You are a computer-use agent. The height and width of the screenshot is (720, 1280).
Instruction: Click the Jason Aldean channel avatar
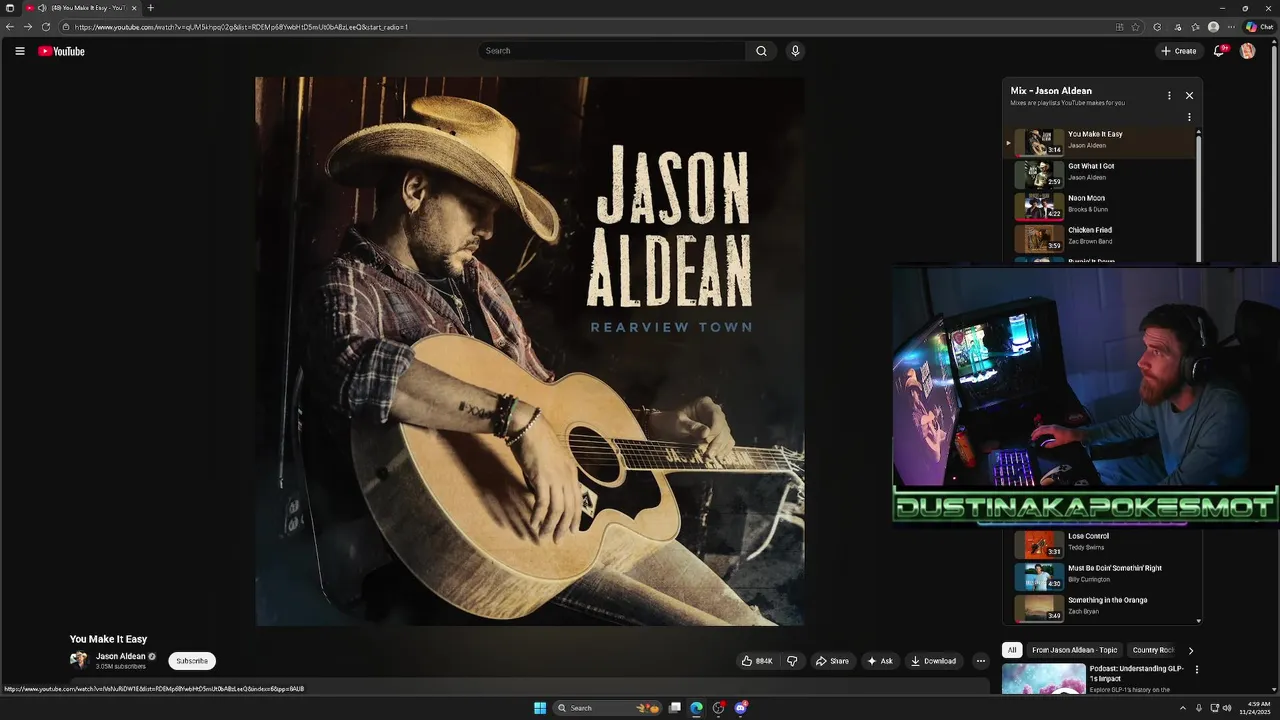(x=79, y=660)
